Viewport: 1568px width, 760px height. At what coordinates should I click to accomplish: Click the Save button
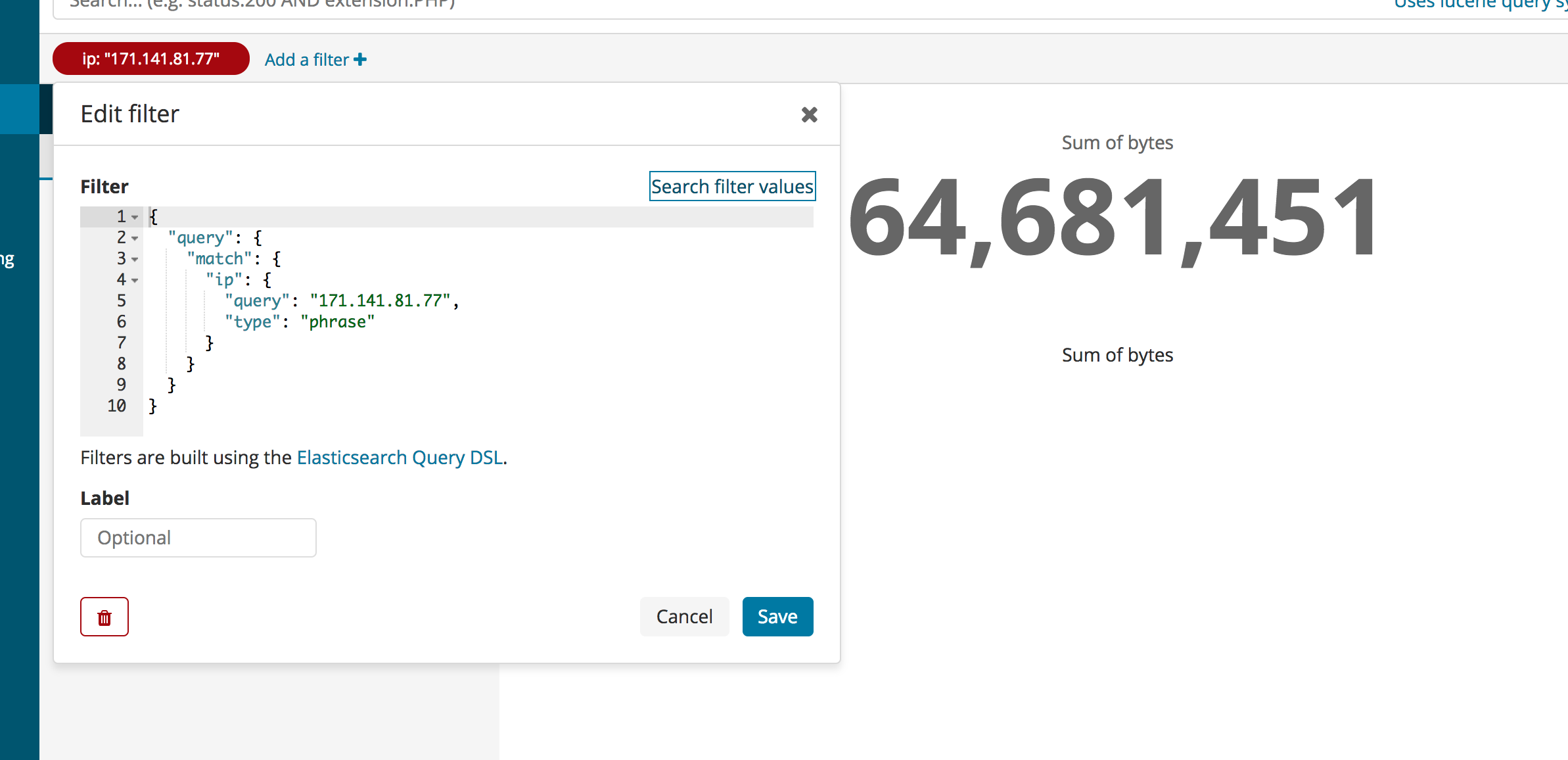(777, 617)
